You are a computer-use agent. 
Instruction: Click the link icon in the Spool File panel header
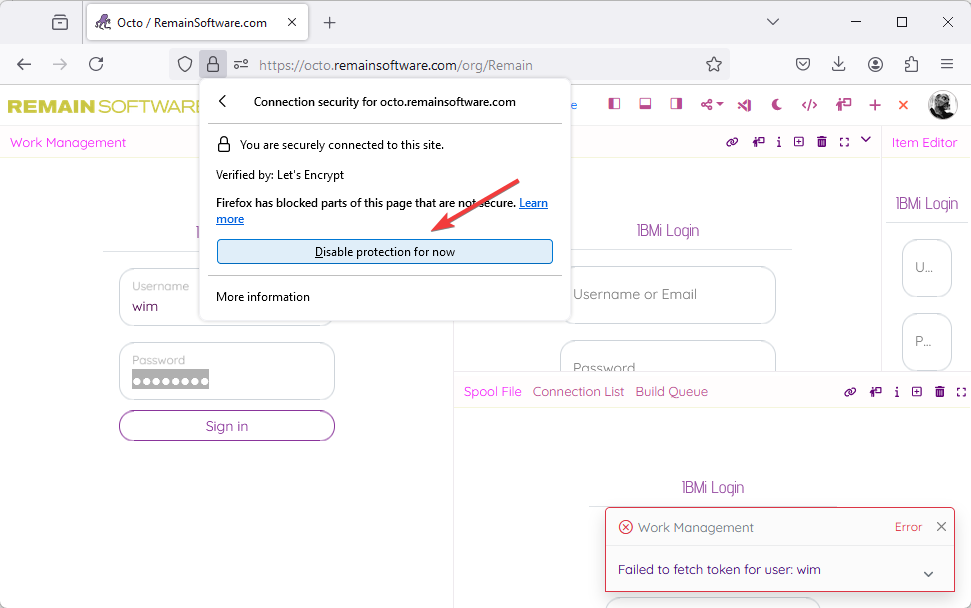850,392
